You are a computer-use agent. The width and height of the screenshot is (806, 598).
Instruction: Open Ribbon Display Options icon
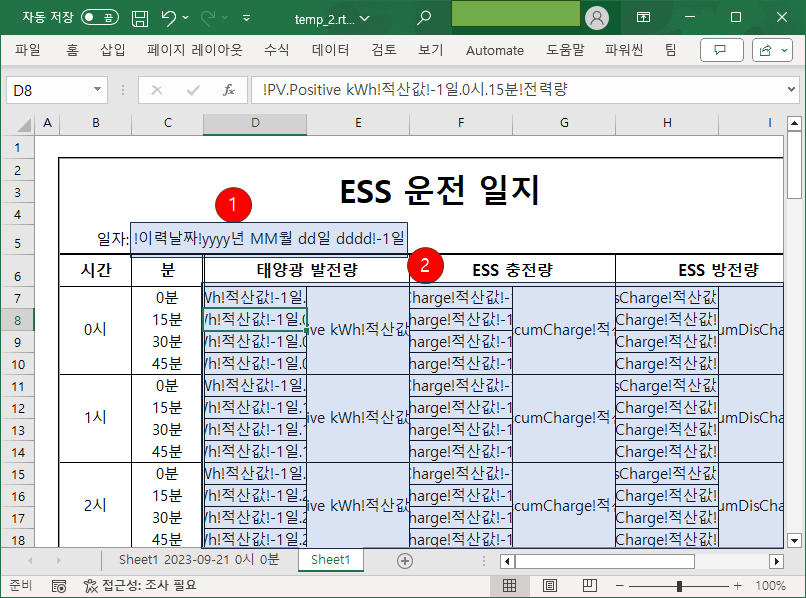click(x=643, y=17)
